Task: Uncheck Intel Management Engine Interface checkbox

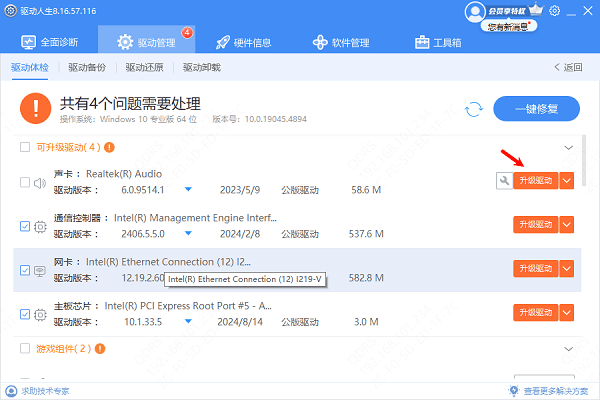Action: pos(25,226)
